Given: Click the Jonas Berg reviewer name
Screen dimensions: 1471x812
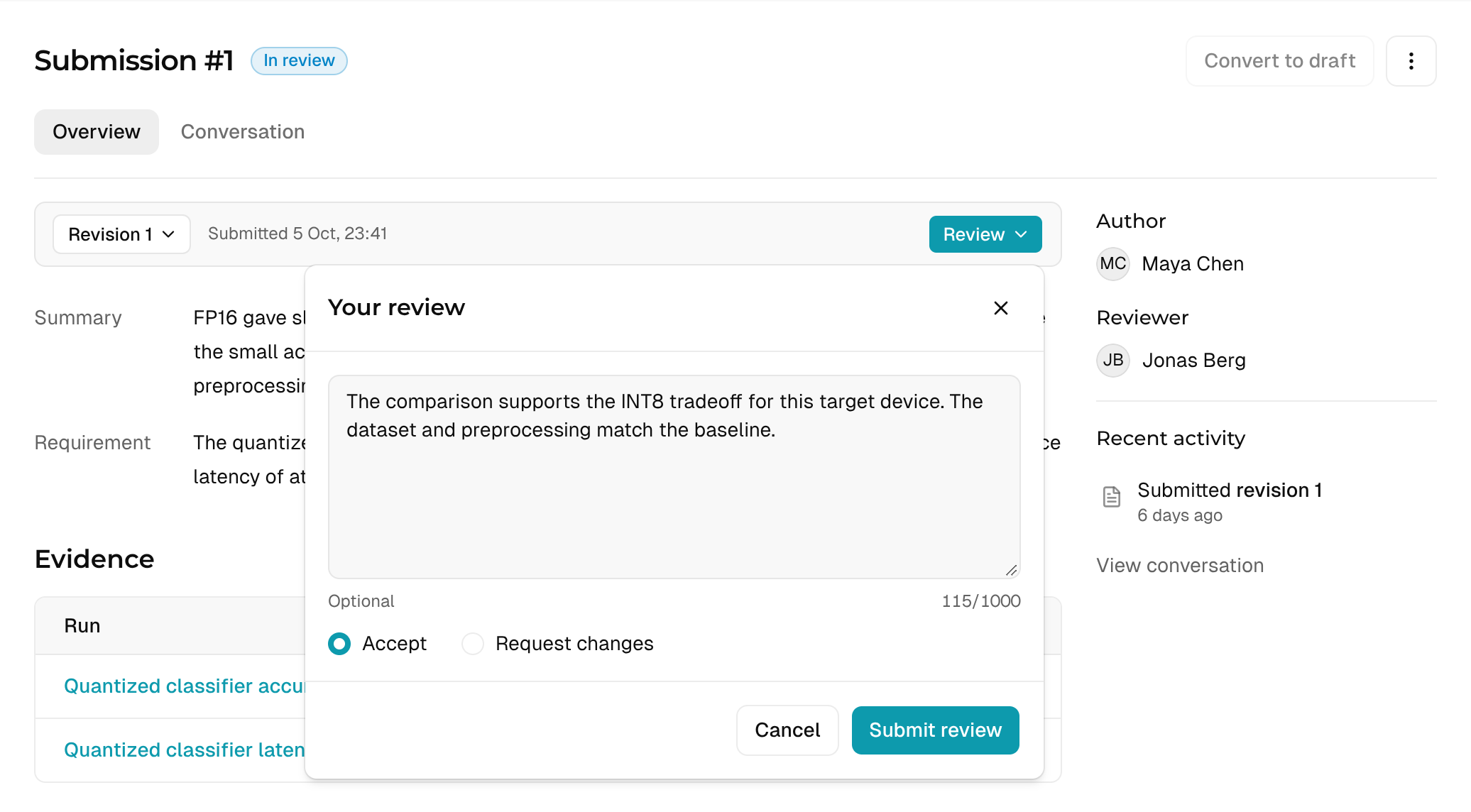Looking at the screenshot, I should pyautogui.click(x=1194, y=361).
